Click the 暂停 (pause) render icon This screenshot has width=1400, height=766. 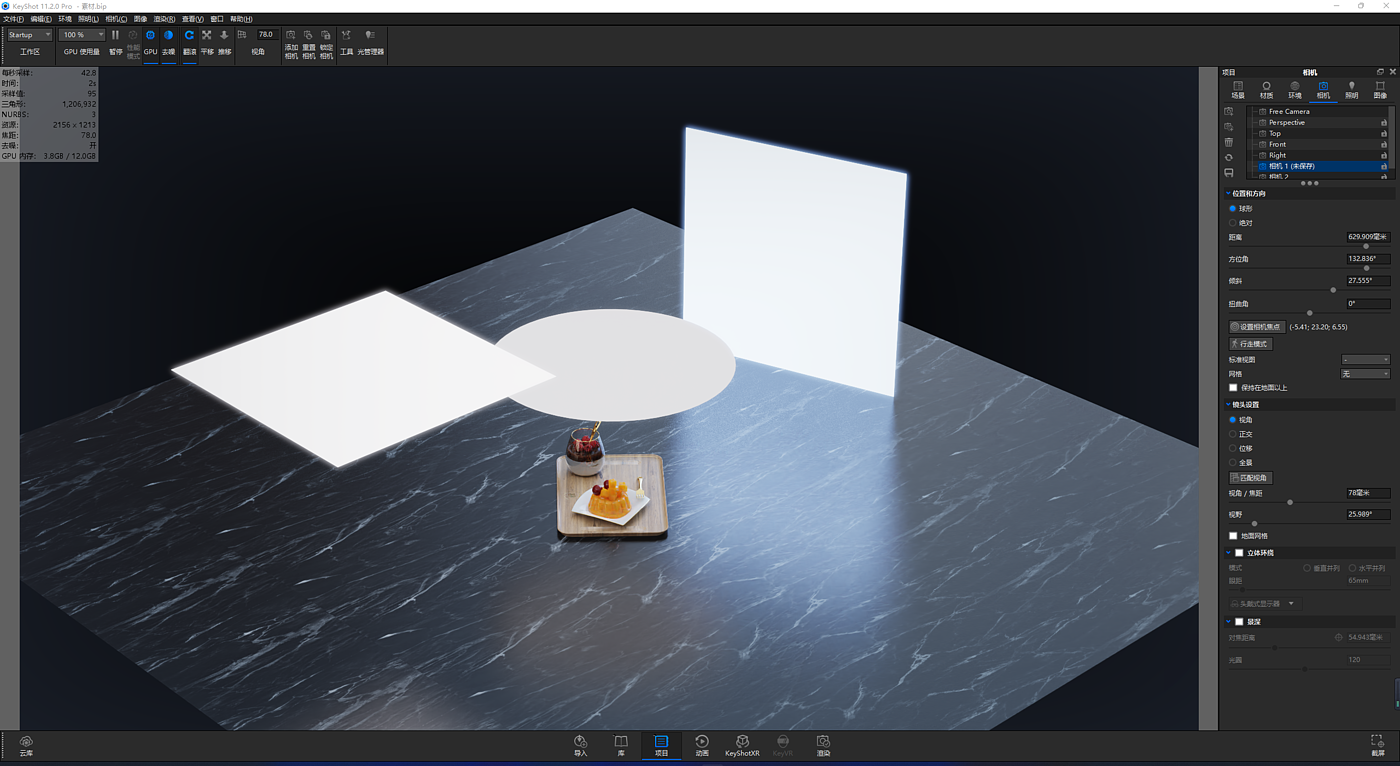115,36
